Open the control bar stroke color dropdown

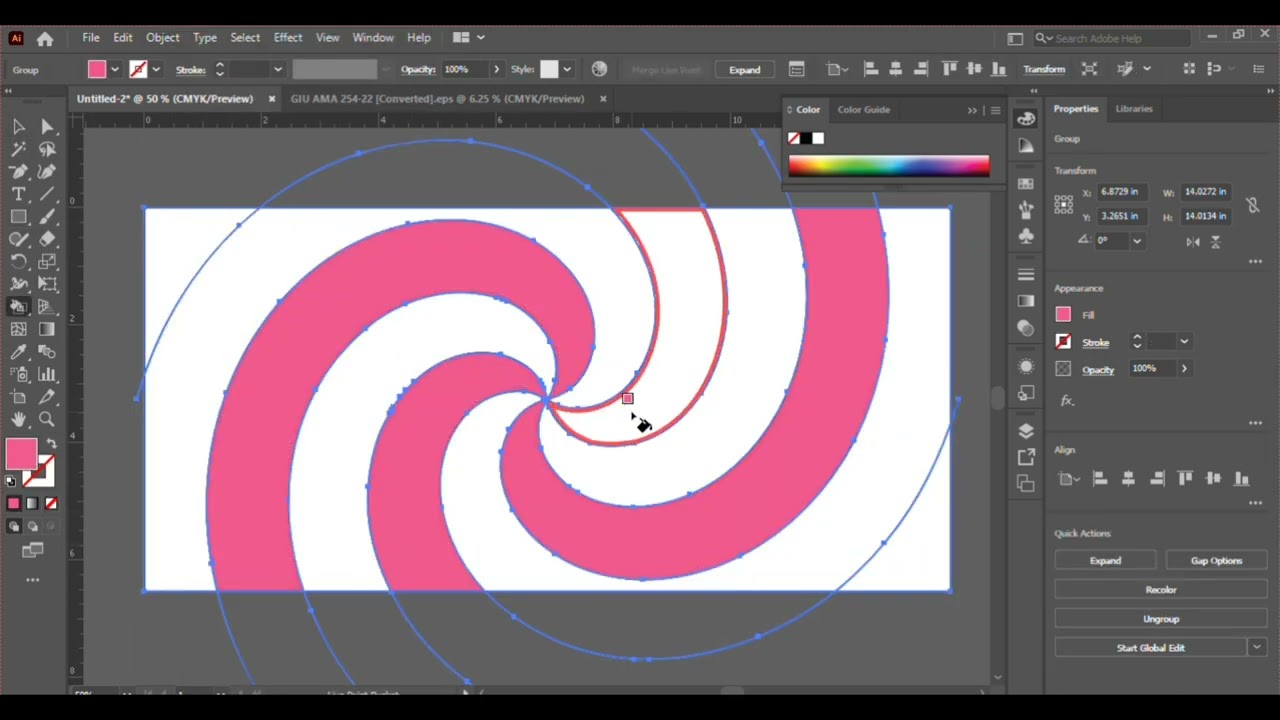click(156, 69)
